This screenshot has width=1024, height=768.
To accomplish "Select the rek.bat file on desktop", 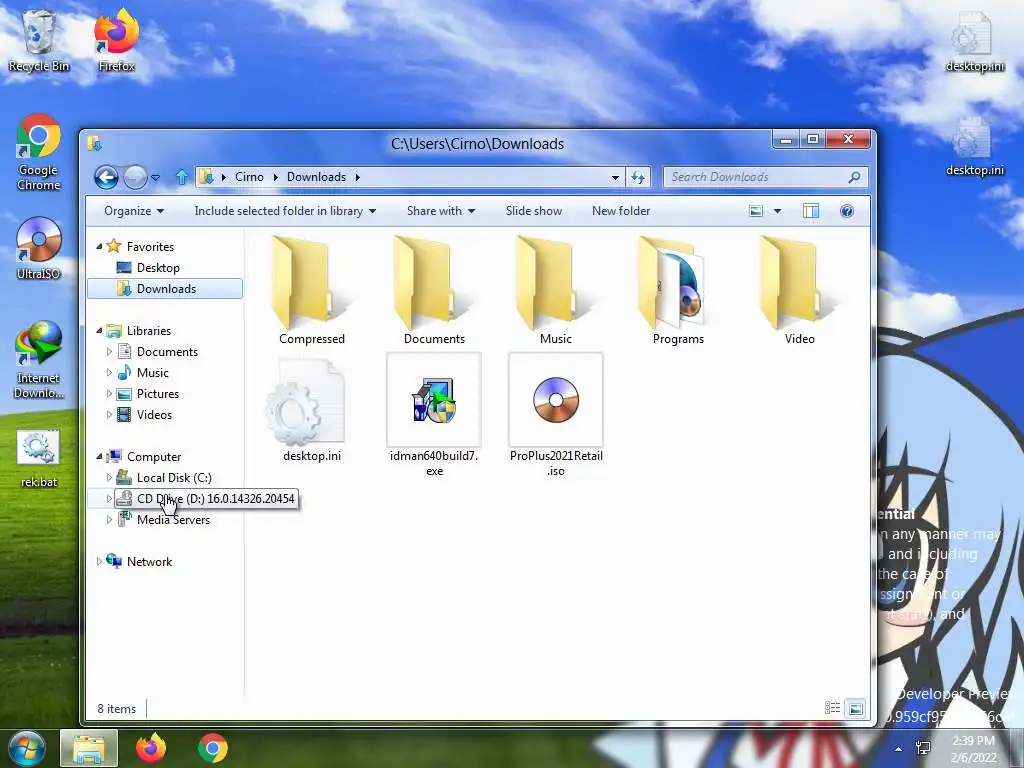I will [39, 458].
